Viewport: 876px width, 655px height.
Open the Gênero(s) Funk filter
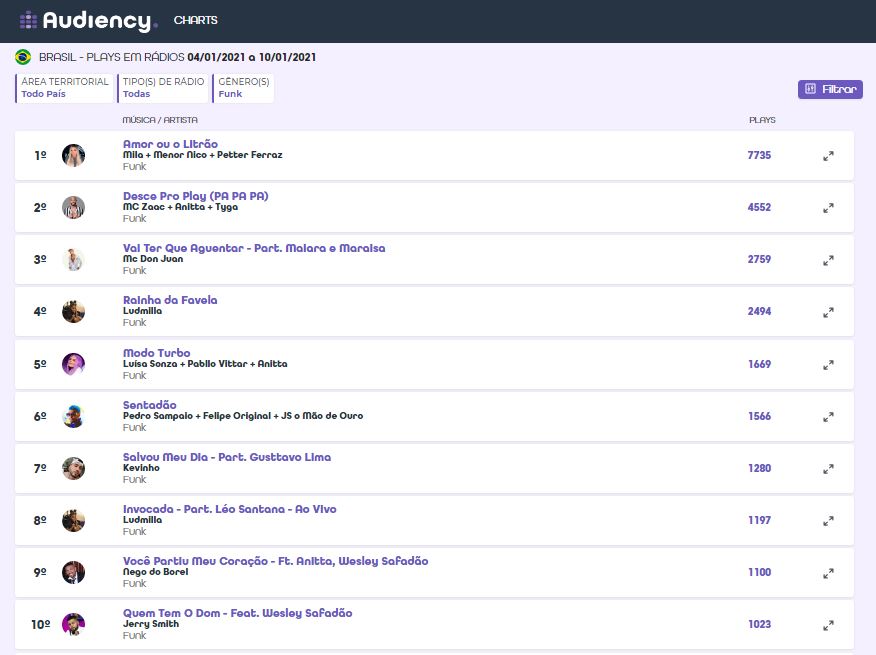[243, 88]
